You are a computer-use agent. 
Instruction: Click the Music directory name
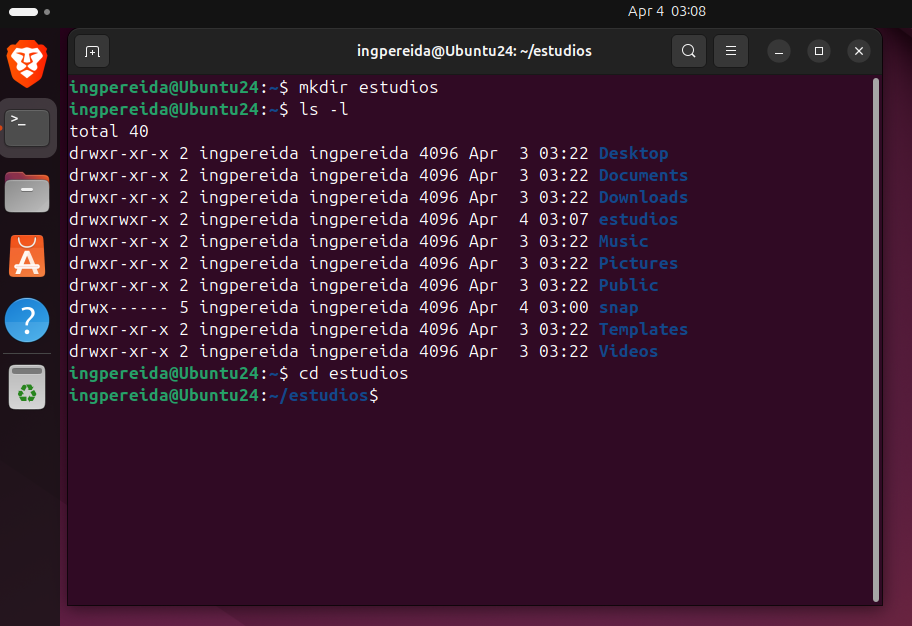click(624, 241)
